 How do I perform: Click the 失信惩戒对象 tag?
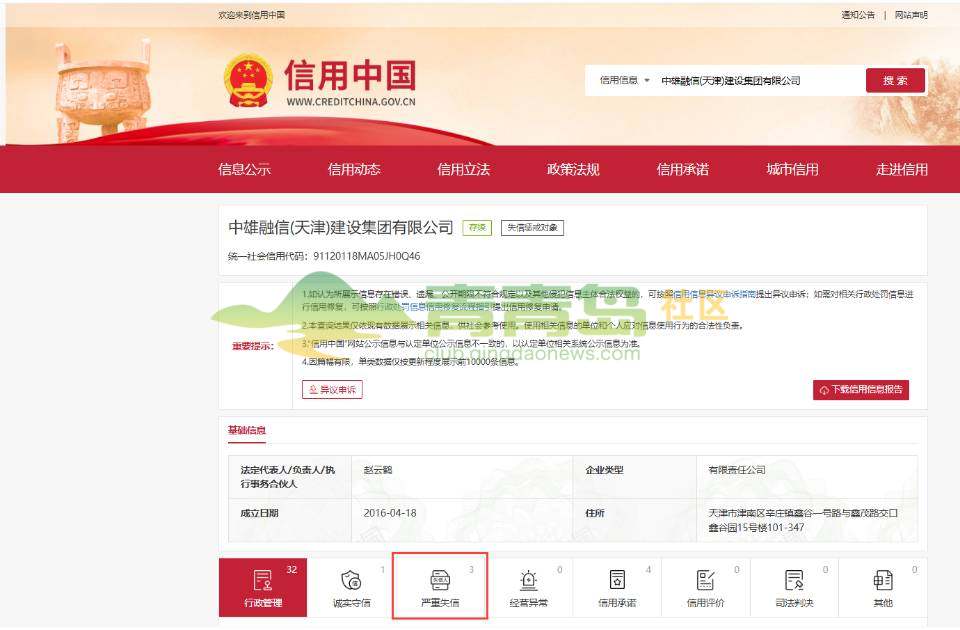533,228
